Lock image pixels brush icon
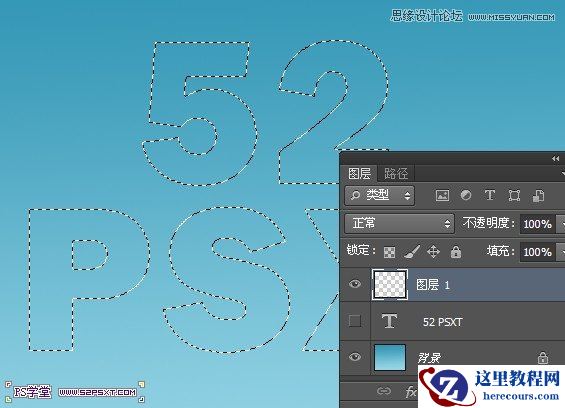565x408 pixels. tap(411, 252)
